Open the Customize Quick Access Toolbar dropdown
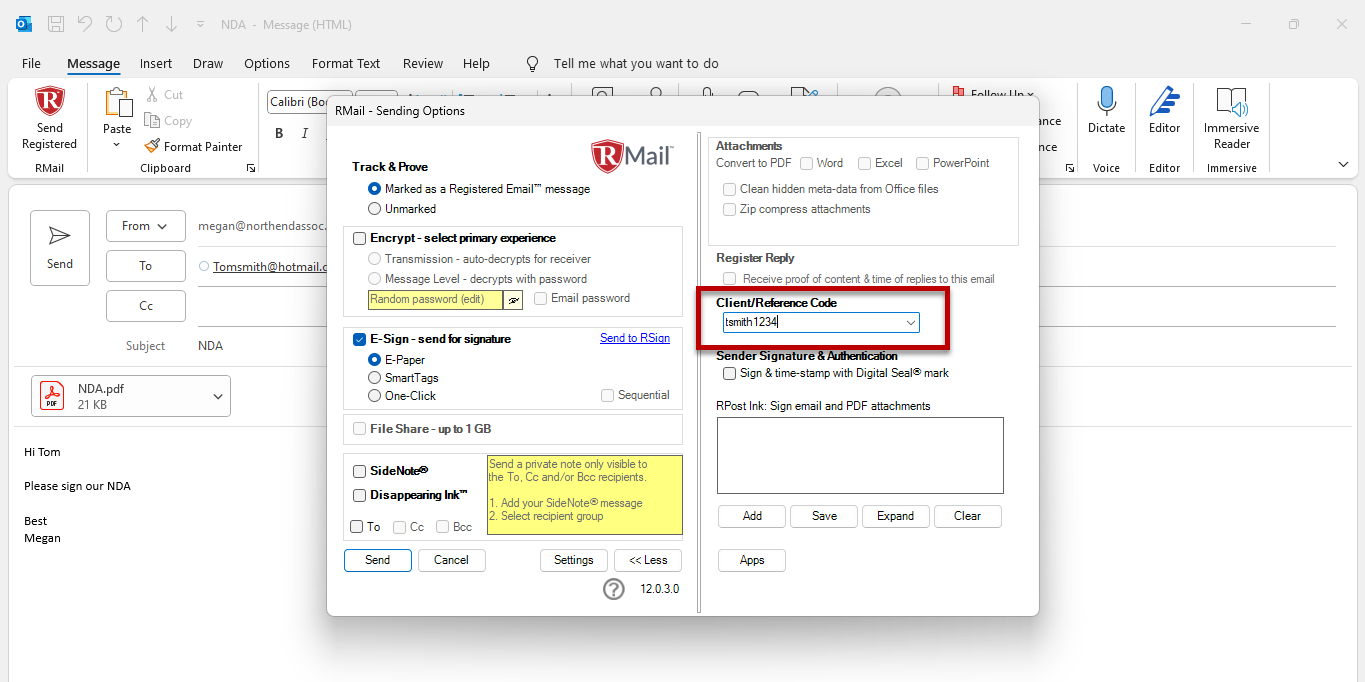The height and width of the screenshot is (682, 1365). 201,24
